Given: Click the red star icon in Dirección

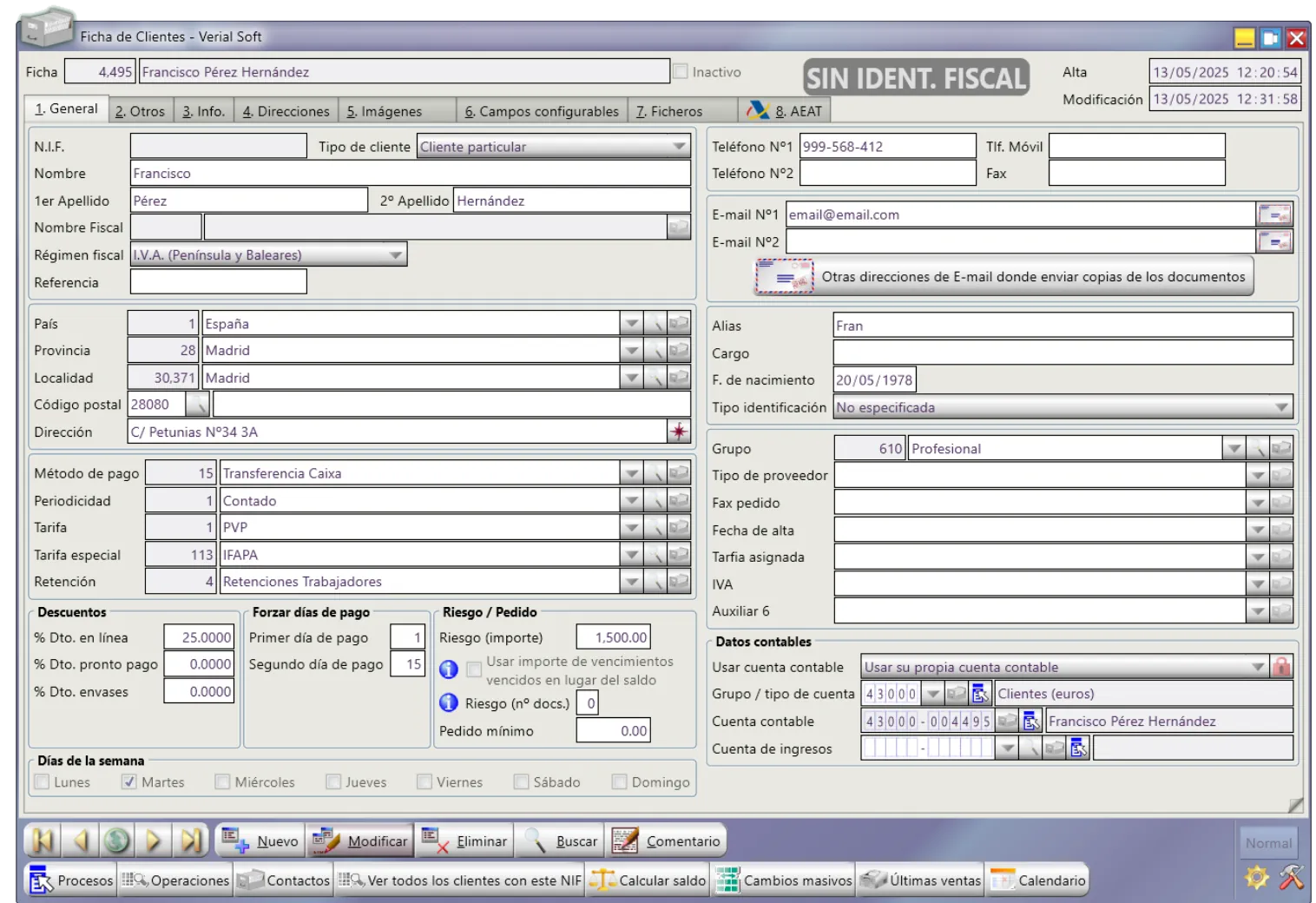Looking at the screenshot, I should [679, 432].
